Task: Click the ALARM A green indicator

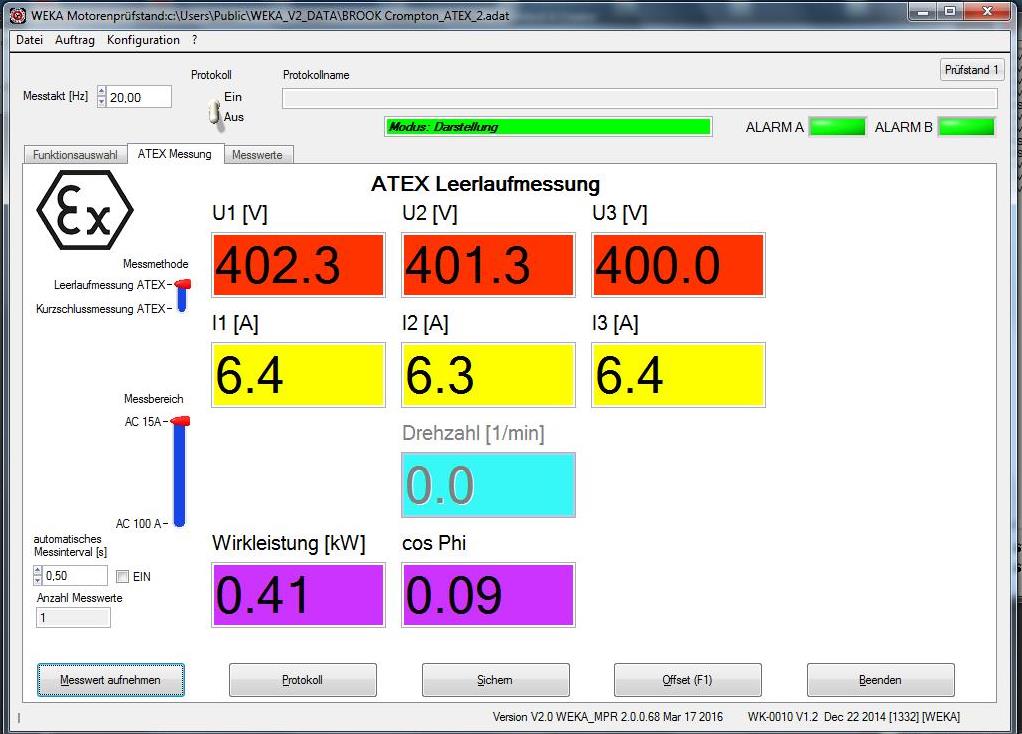Action: [x=836, y=127]
